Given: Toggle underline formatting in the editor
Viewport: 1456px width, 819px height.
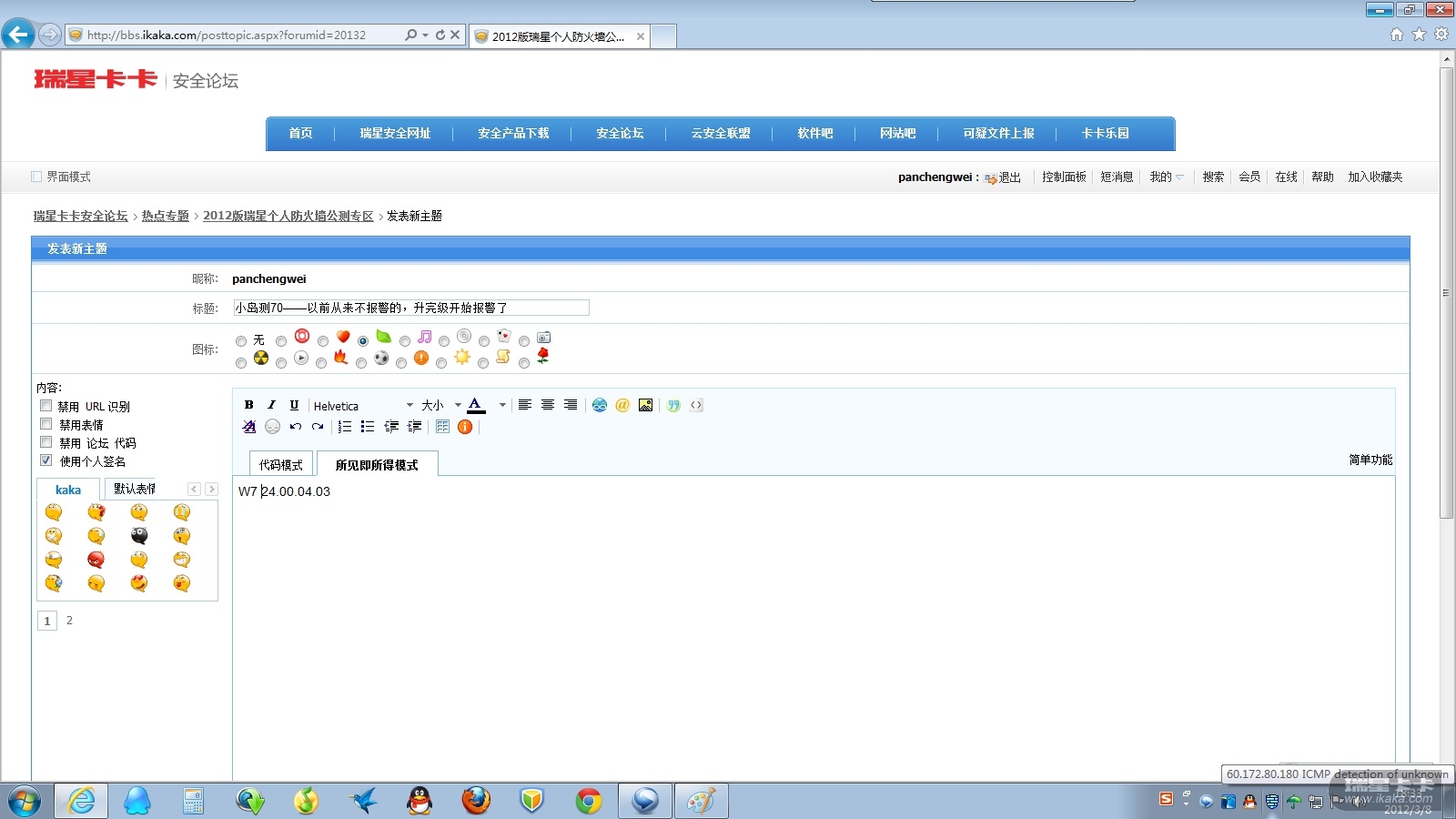Looking at the screenshot, I should pos(294,405).
